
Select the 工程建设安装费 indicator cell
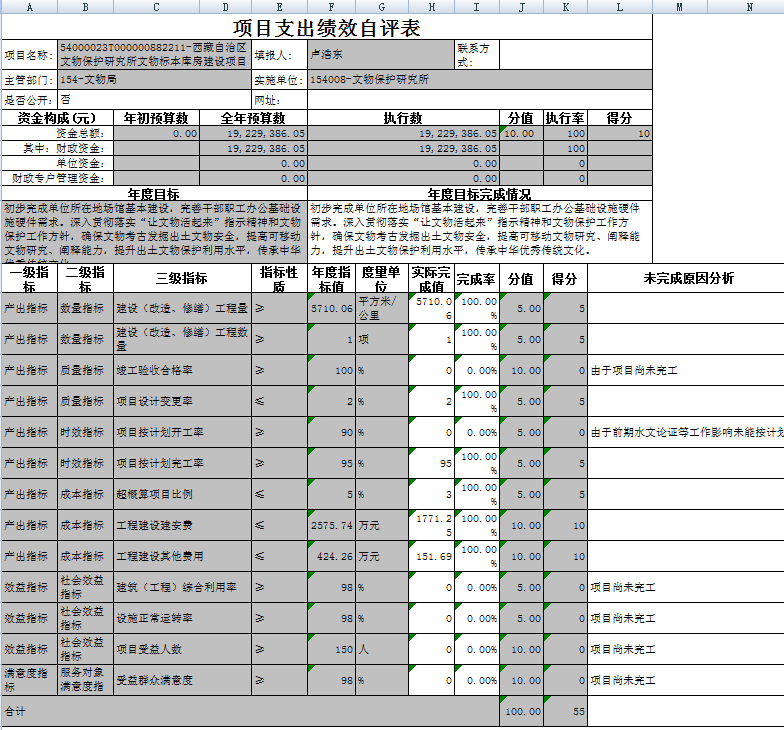(x=183, y=525)
